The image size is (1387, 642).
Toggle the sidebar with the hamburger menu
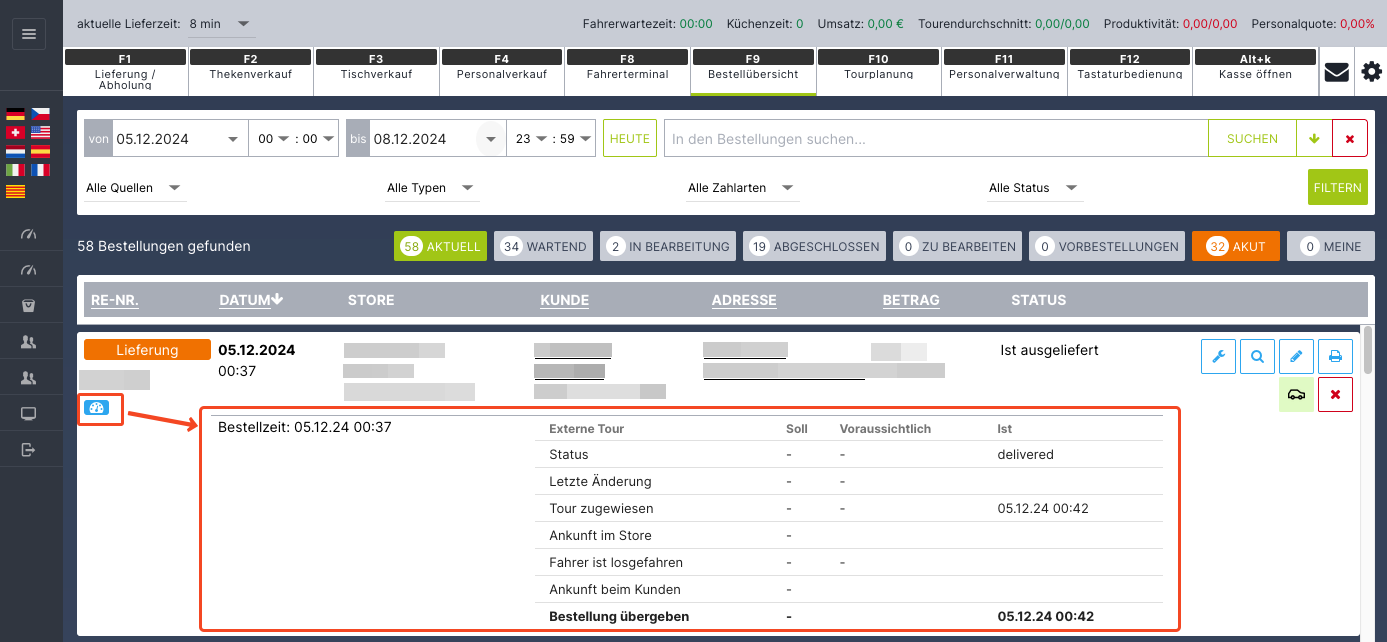point(28,34)
